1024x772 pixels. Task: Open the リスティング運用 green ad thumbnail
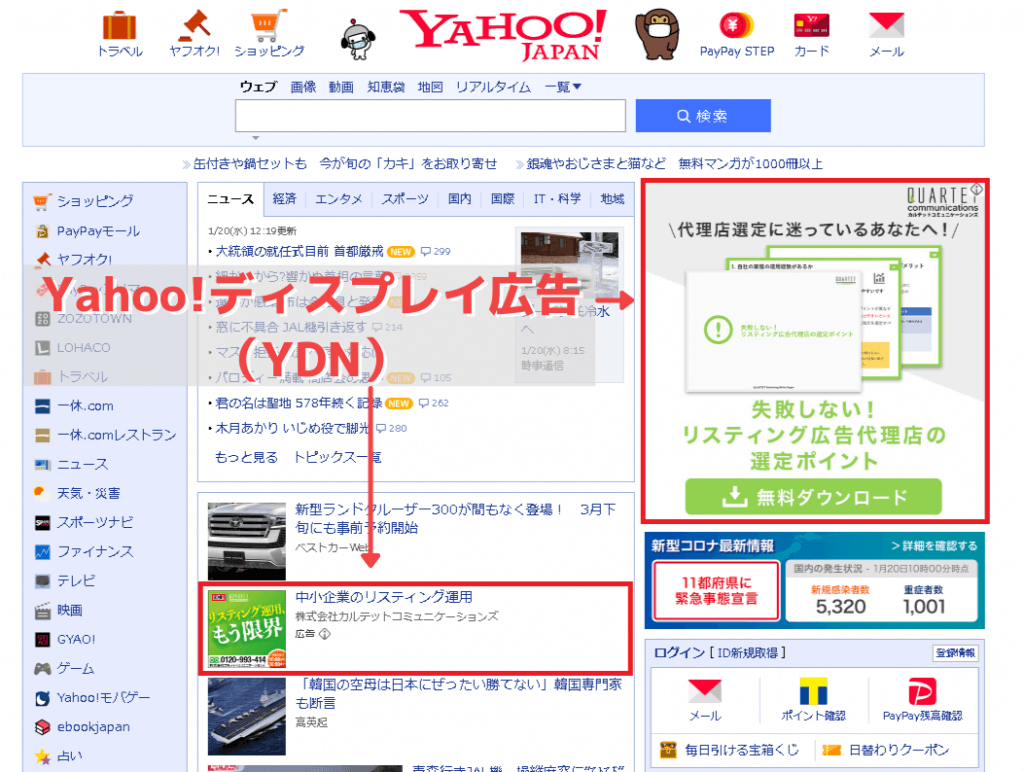247,629
